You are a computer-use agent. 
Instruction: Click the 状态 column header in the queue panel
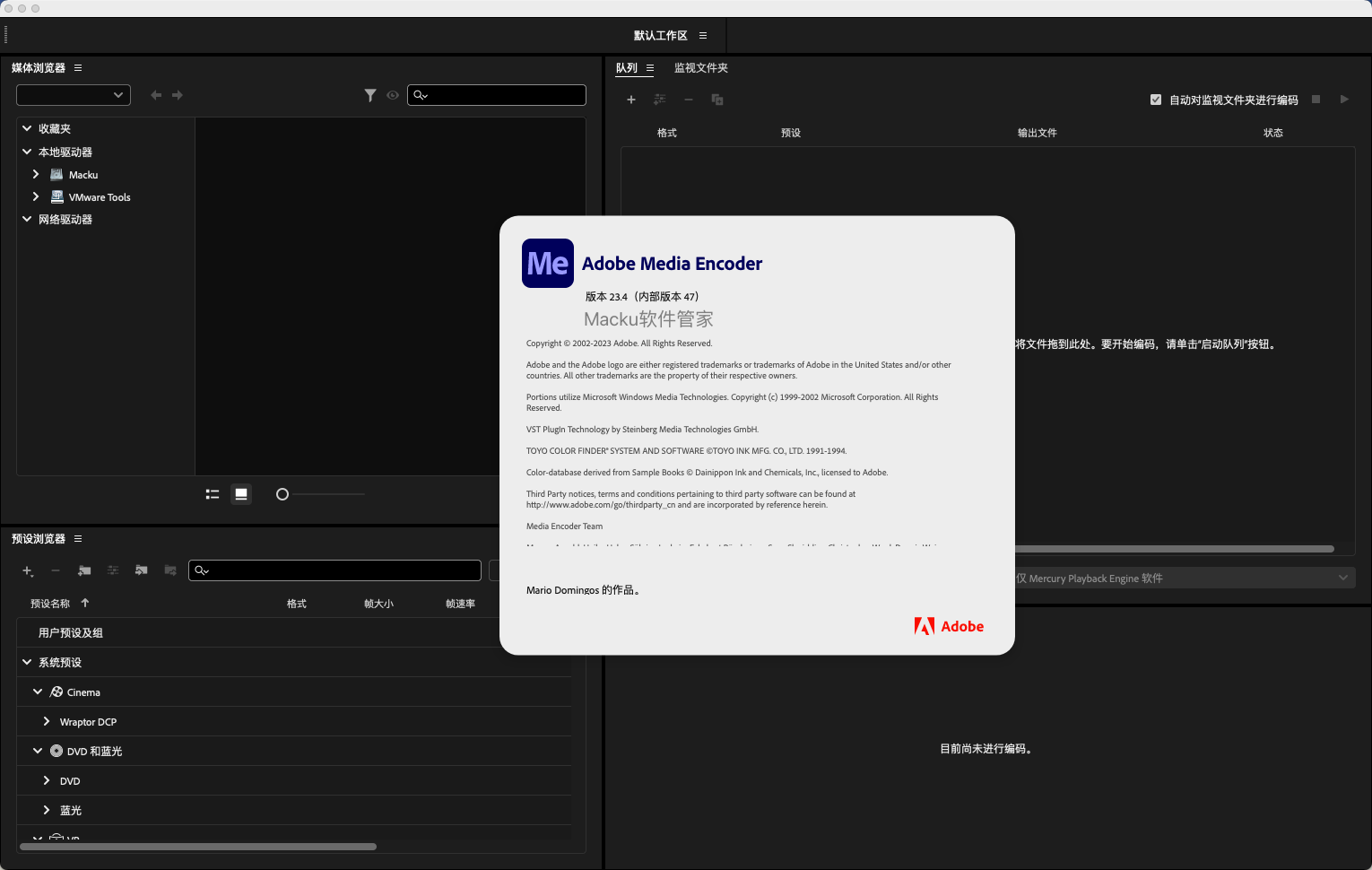(x=1273, y=133)
